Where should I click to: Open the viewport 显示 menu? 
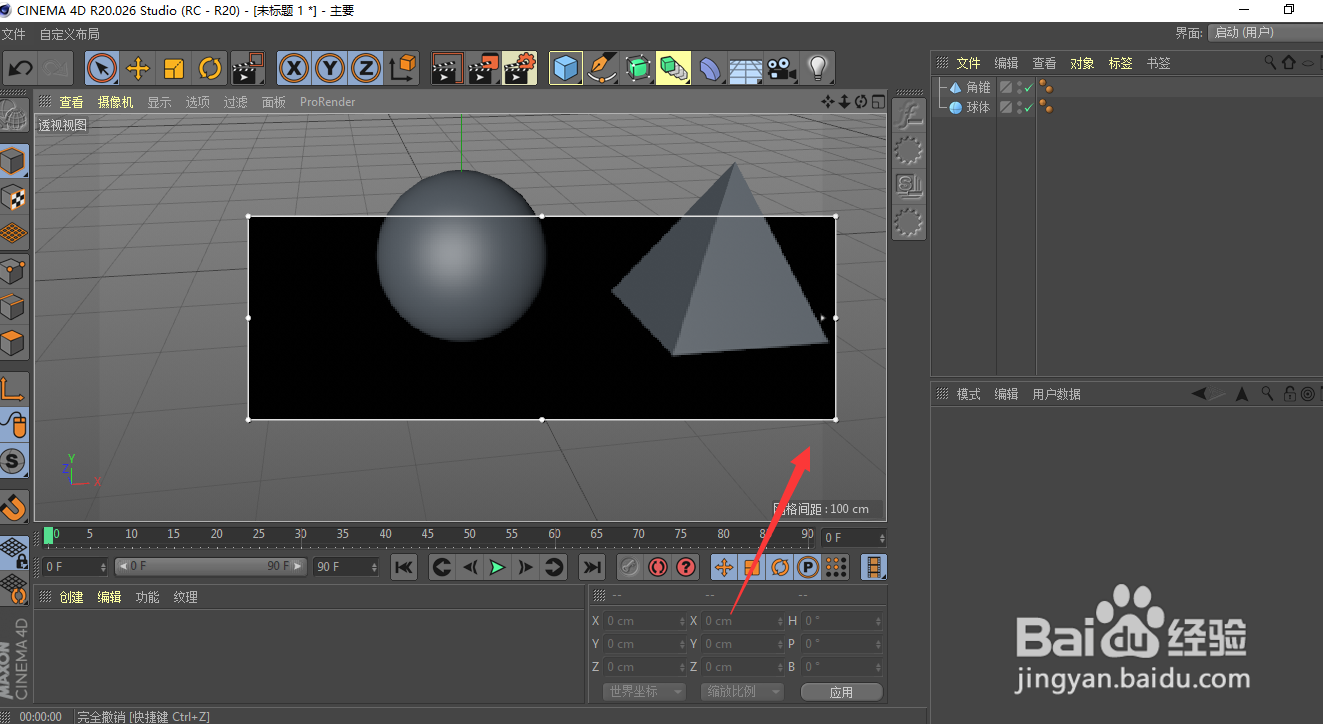point(159,102)
